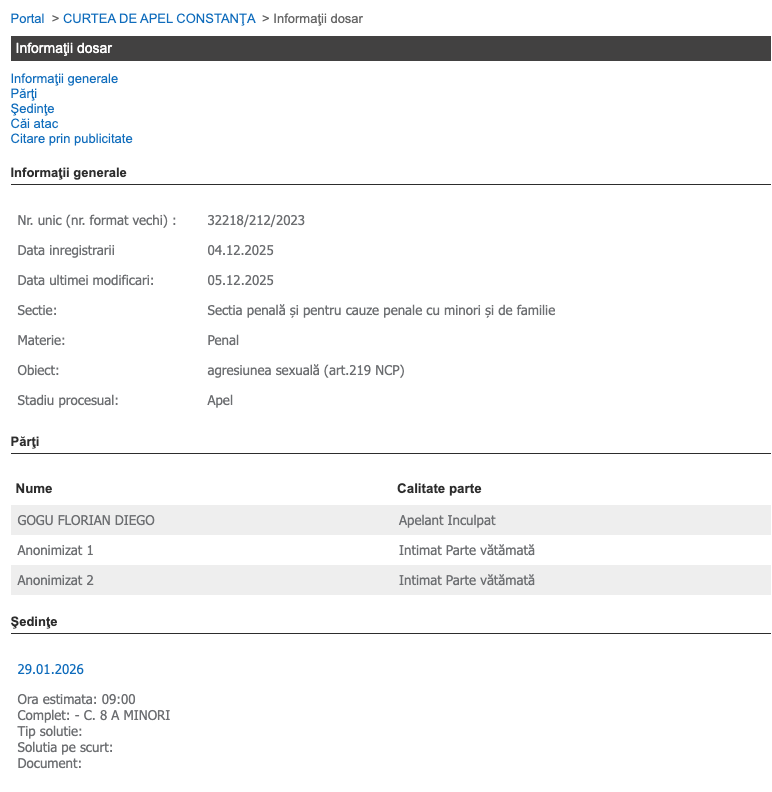Click the Portal breadcrumb link
This screenshot has height=792, width=772.
pos(27,18)
